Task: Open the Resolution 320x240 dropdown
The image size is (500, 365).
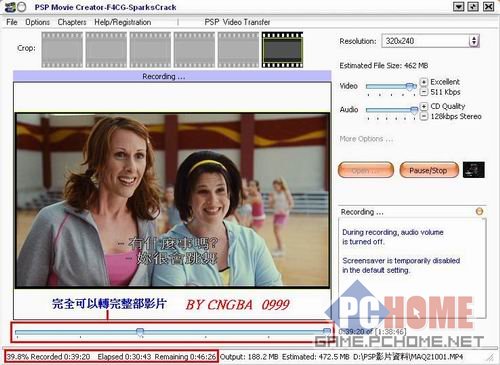Action: [x=430, y=41]
